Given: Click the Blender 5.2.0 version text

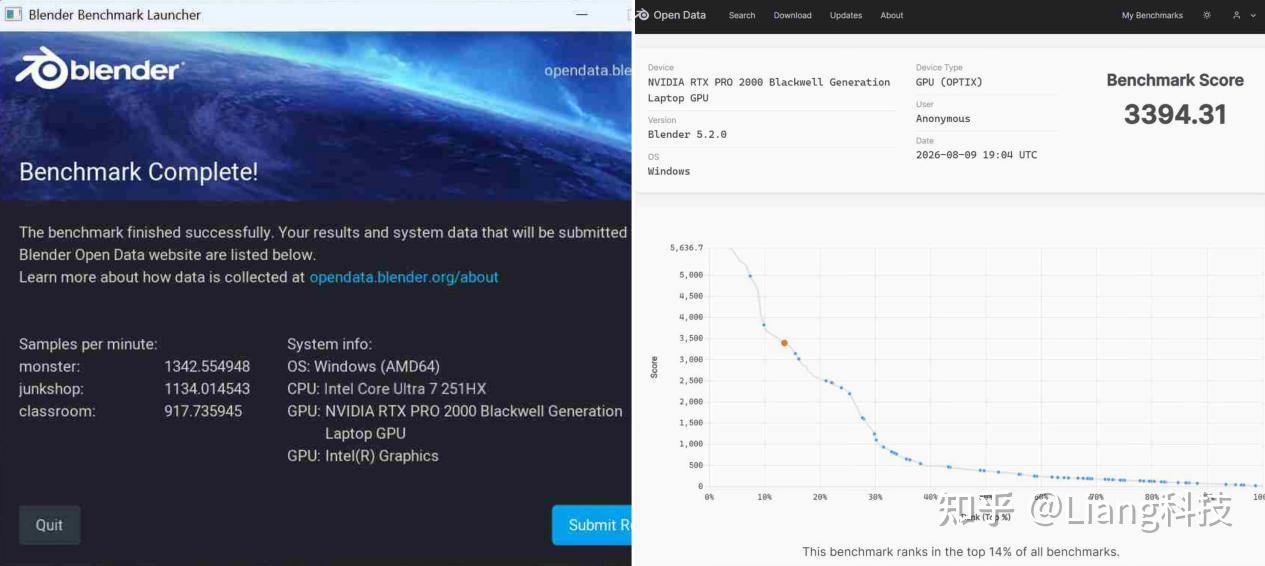Looking at the screenshot, I should click(x=687, y=134).
